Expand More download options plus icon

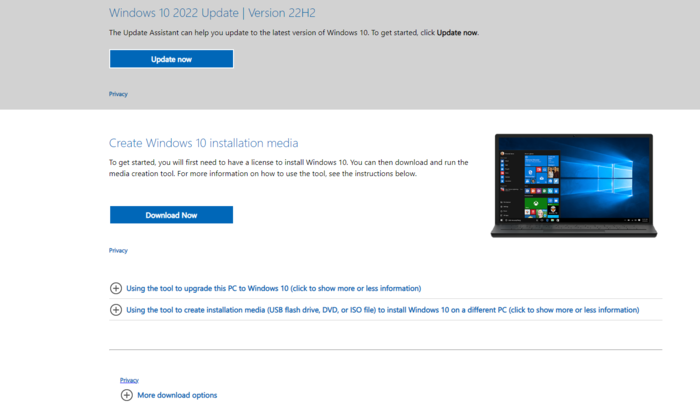pyautogui.click(x=127, y=395)
